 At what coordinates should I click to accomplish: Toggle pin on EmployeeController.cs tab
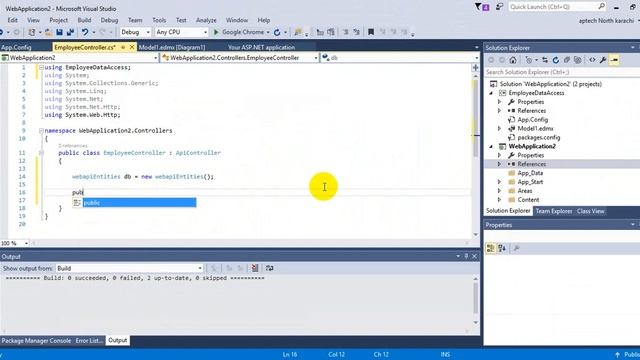pos(123,47)
